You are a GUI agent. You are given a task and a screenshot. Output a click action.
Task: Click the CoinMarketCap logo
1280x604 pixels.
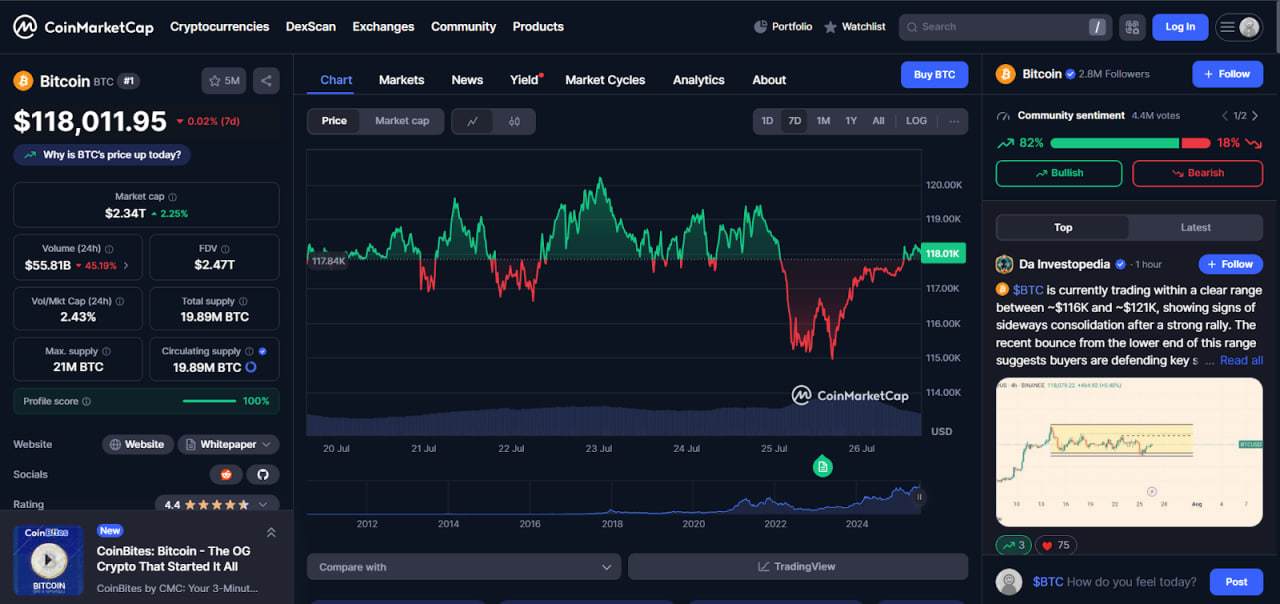click(83, 27)
